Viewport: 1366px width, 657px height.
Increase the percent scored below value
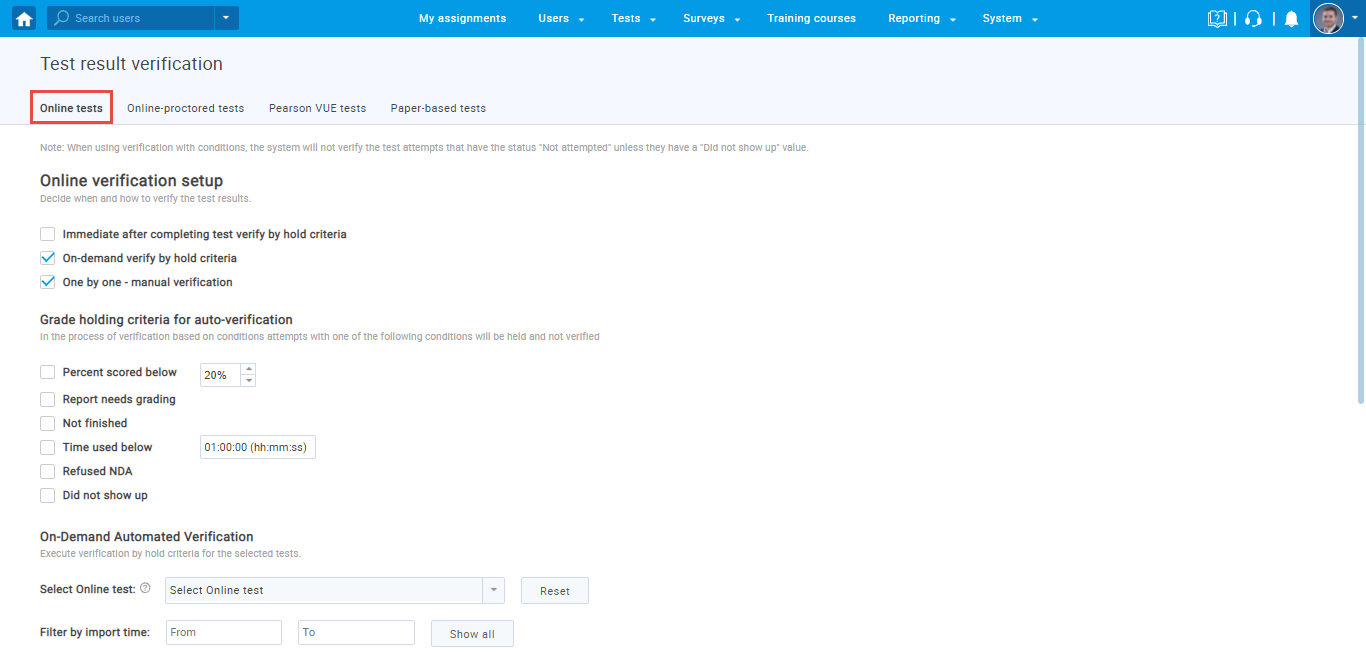tap(249, 369)
